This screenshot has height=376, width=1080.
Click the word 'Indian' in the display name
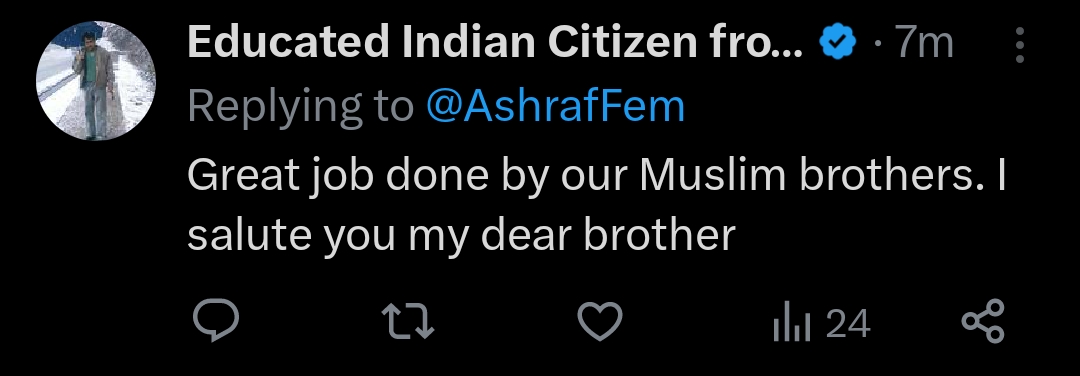pos(469,43)
